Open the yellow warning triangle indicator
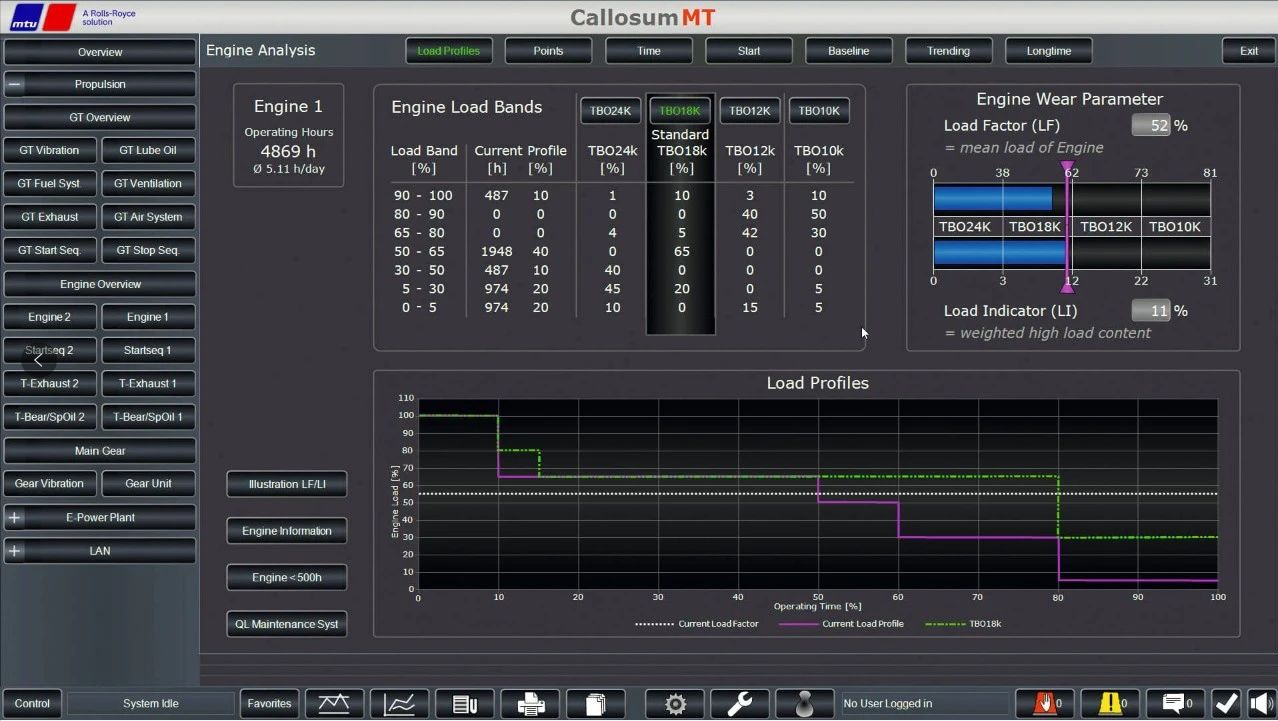The image size is (1278, 721). coord(1112,704)
